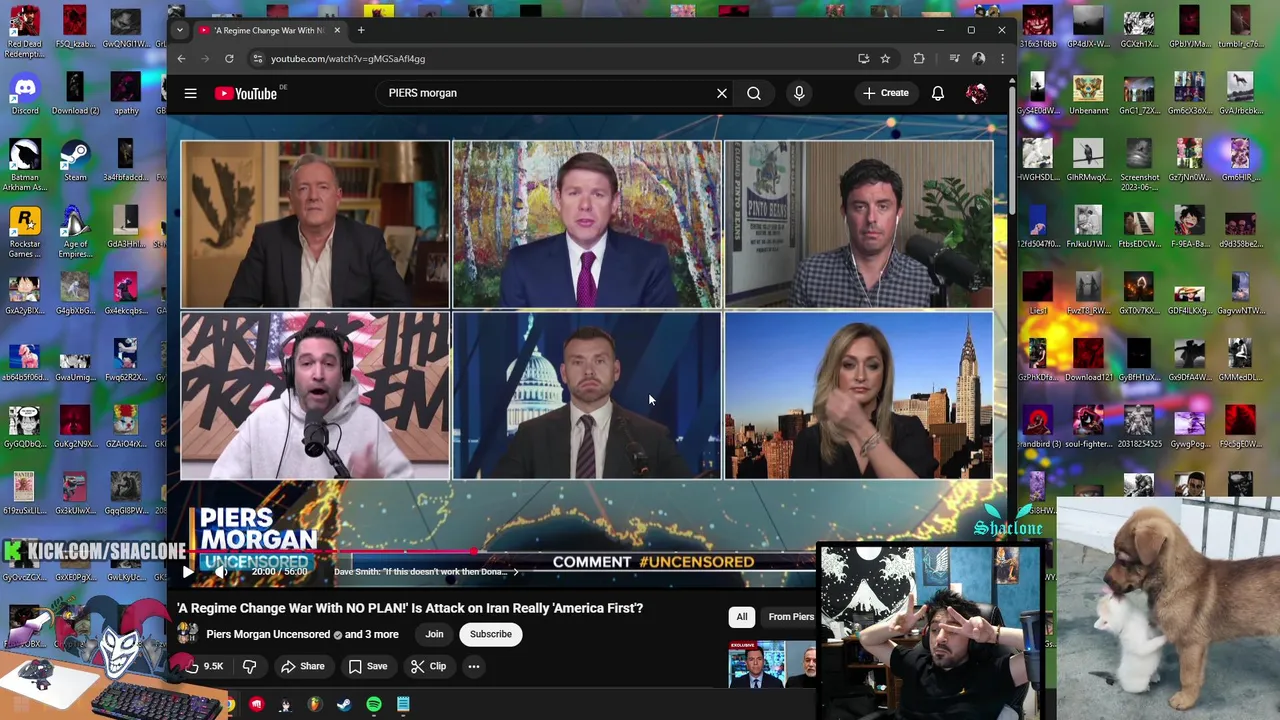Screen dimensions: 1280x720
Task: Expand the Dave Smith chapter title
Action: pos(426,572)
